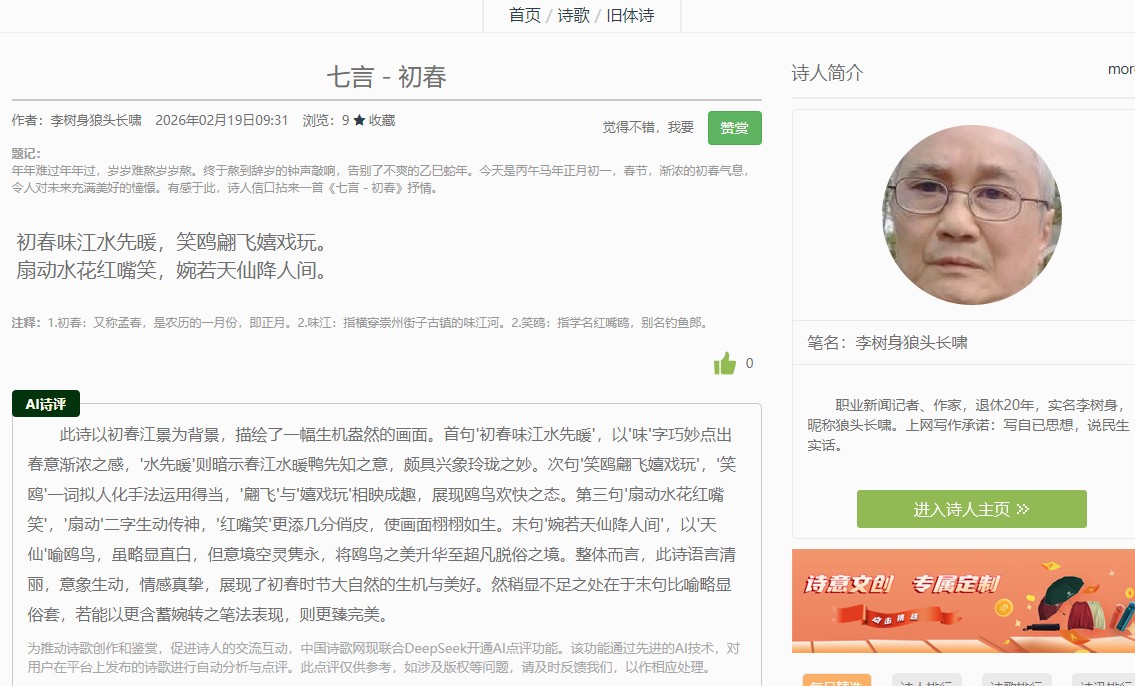The width and height of the screenshot is (1135, 686).
Task: Click the like count number
Action: pyautogui.click(x=750, y=364)
